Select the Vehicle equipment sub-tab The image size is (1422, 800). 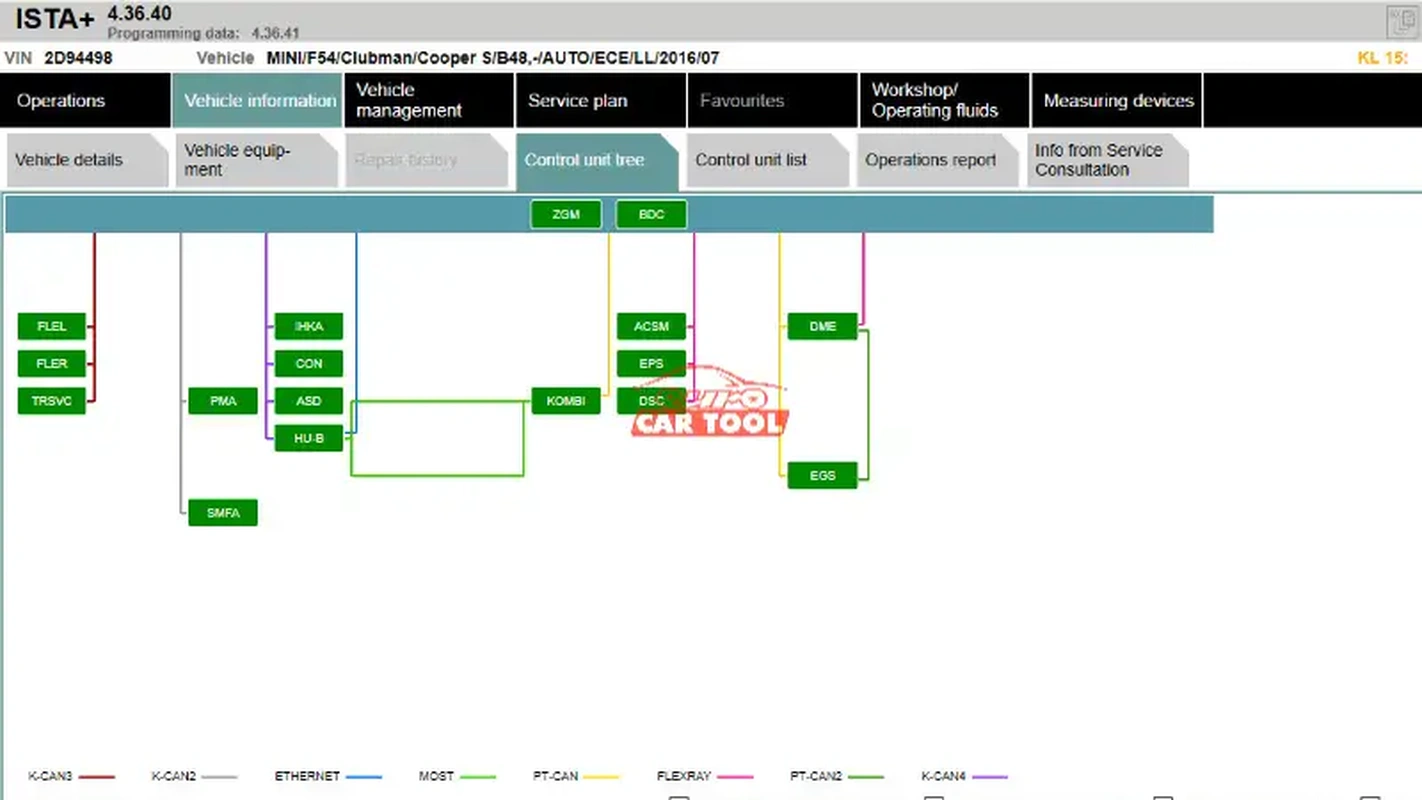257,160
